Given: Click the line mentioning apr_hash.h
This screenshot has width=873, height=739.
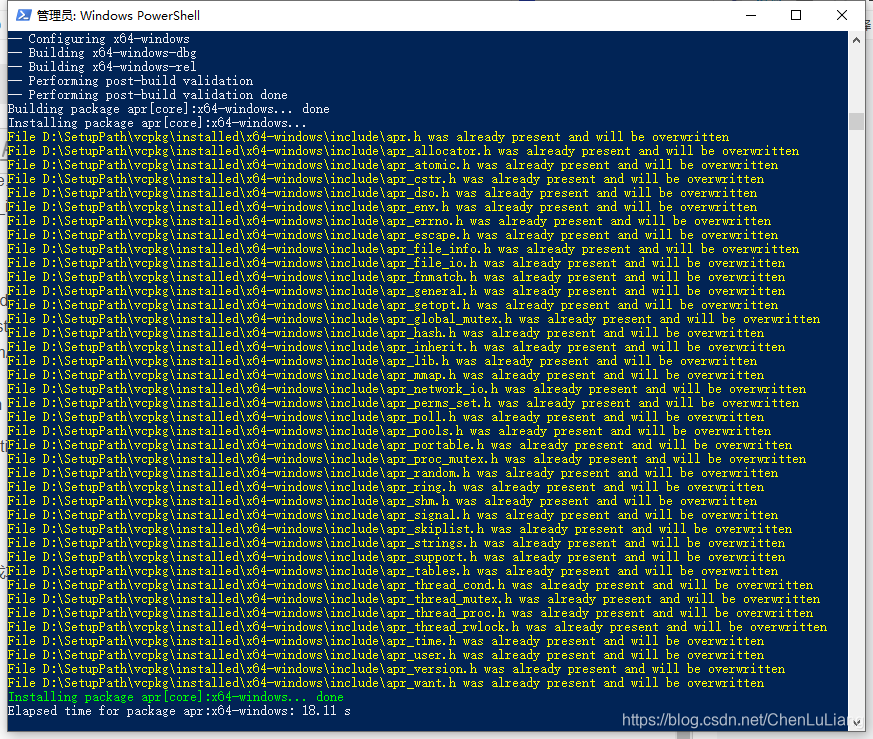Looking at the screenshot, I should tap(386, 332).
